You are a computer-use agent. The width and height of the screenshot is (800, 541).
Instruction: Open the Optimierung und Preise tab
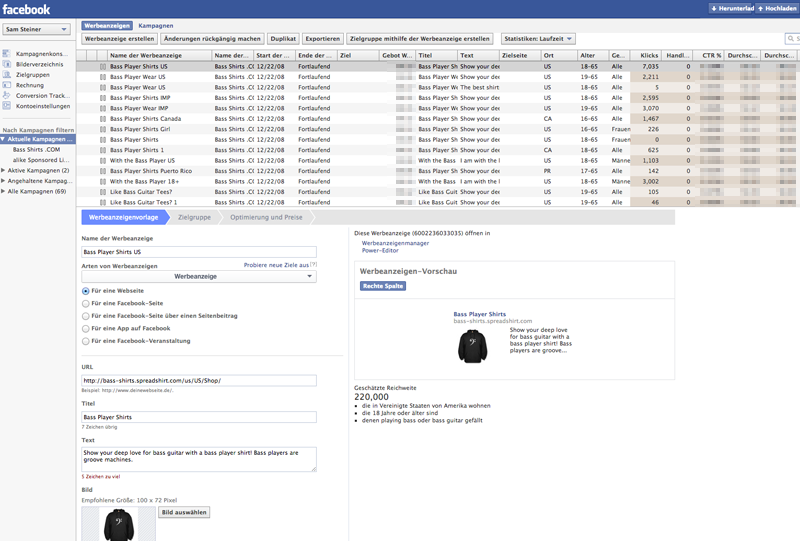[x=266, y=217]
